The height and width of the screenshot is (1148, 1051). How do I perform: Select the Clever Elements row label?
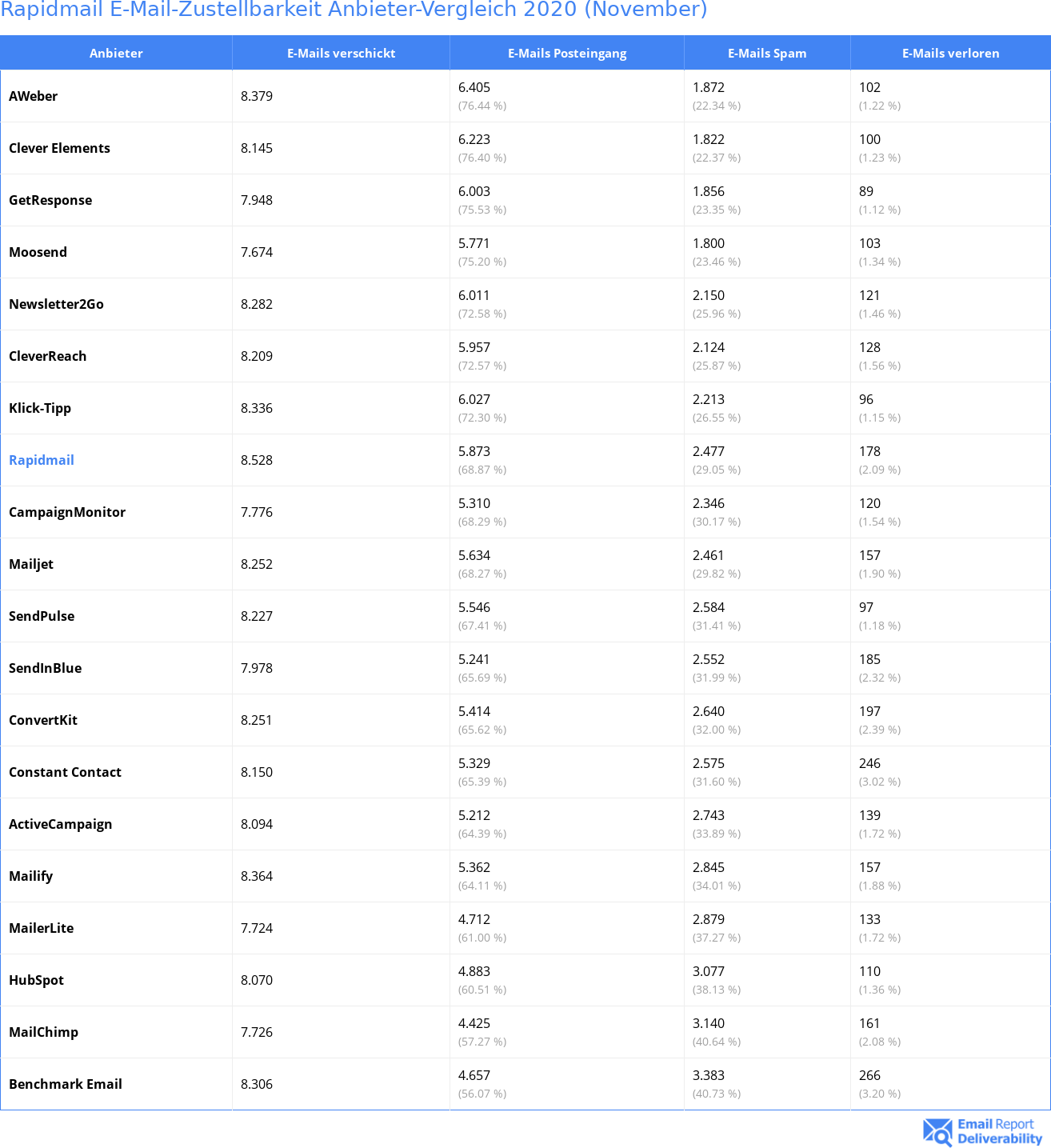(x=59, y=148)
